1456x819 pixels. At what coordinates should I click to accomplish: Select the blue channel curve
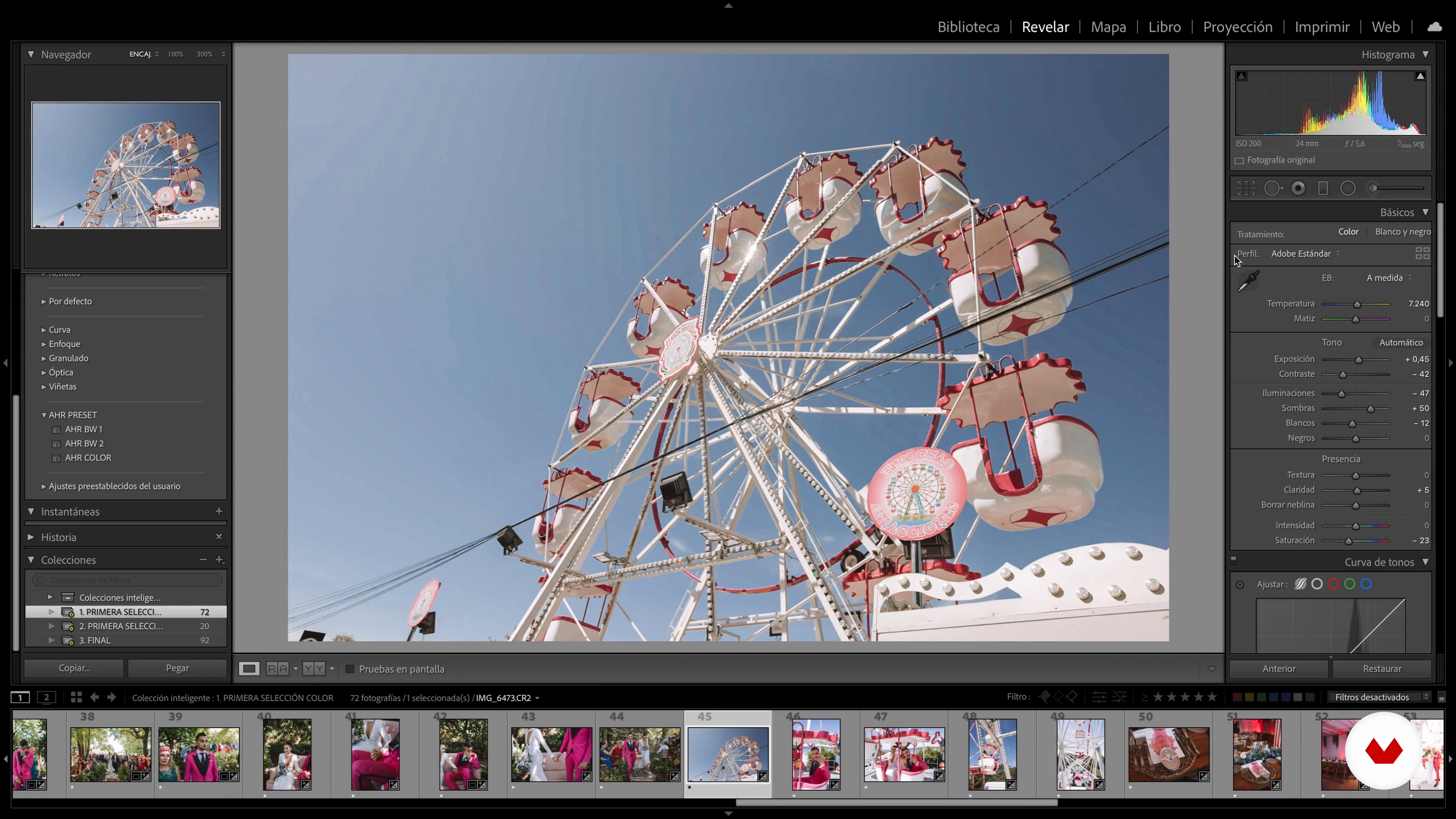coord(1366,584)
